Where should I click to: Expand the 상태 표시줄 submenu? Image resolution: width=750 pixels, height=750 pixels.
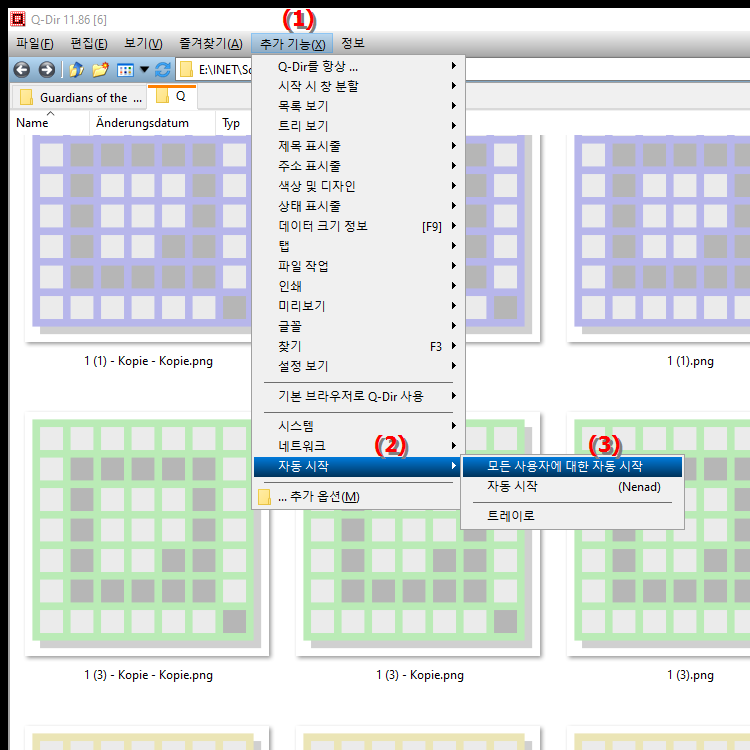358,206
